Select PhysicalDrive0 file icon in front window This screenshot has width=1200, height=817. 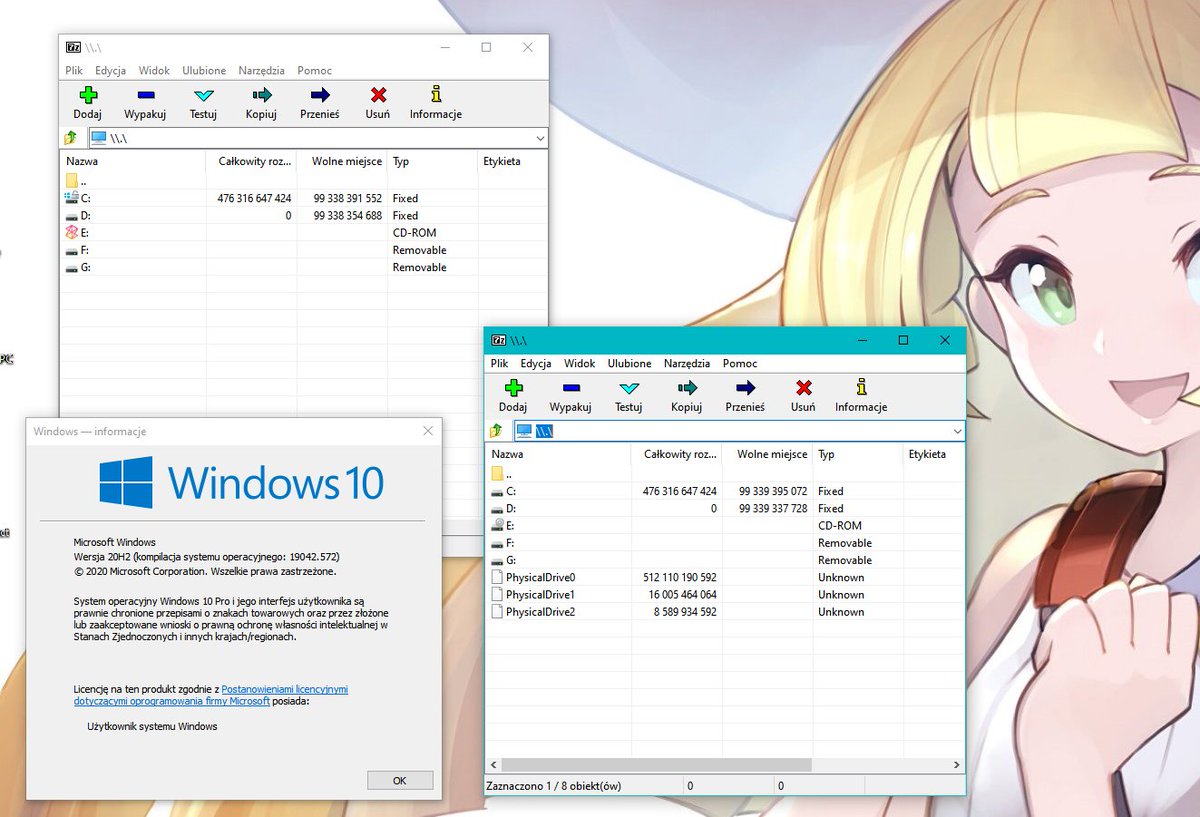(497, 577)
